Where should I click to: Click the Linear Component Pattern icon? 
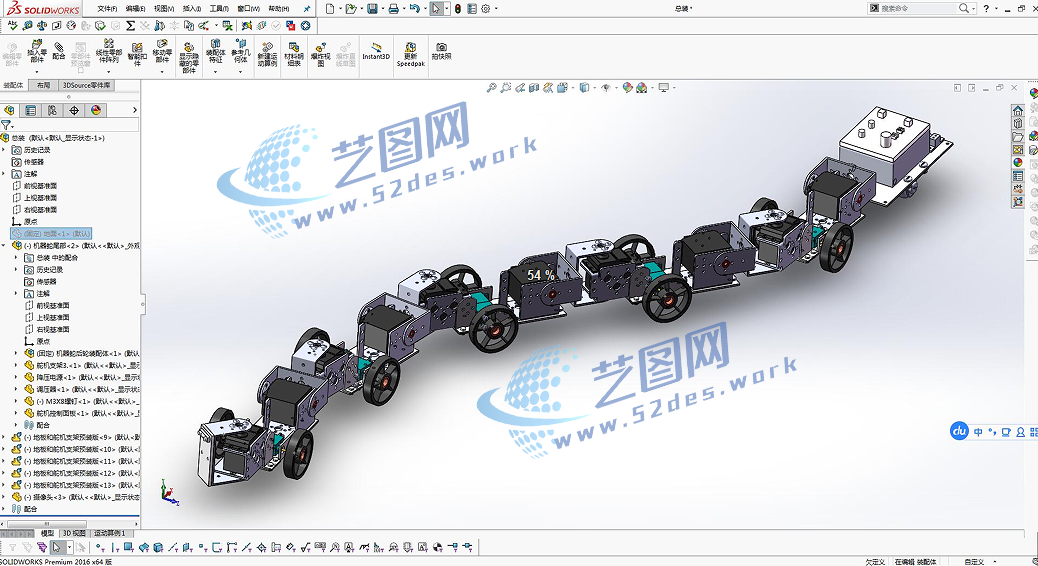tap(108, 44)
